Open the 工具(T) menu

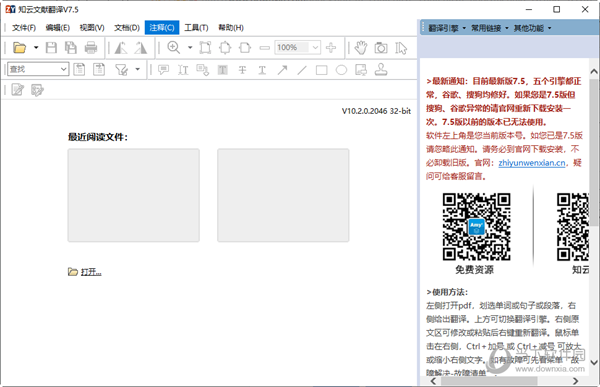click(196, 28)
